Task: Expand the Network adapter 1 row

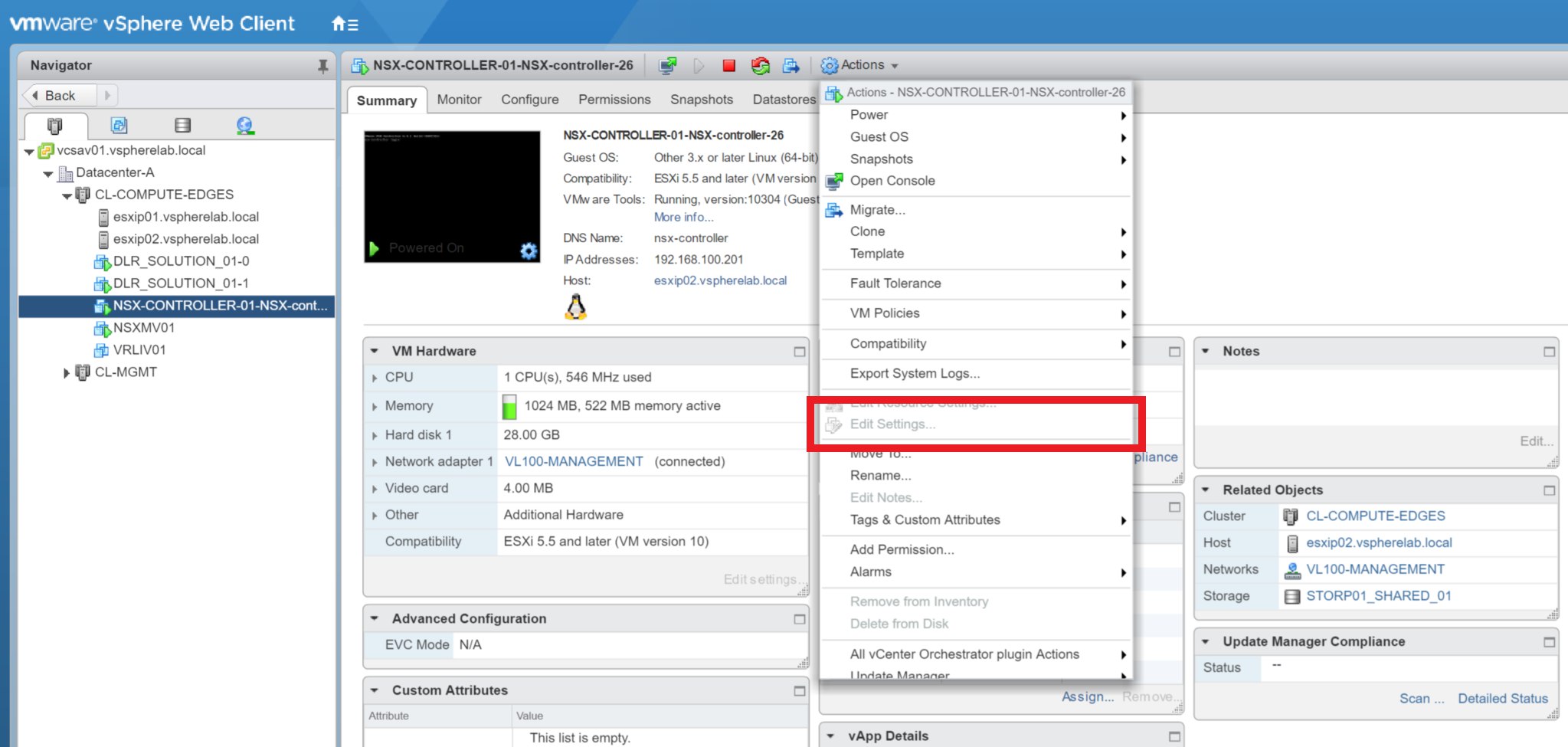Action: coord(375,463)
